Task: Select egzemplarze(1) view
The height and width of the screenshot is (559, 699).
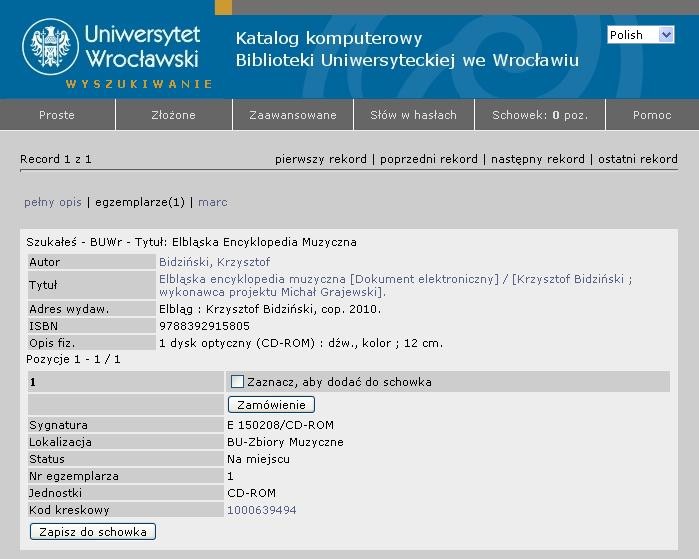Action: click(x=140, y=202)
